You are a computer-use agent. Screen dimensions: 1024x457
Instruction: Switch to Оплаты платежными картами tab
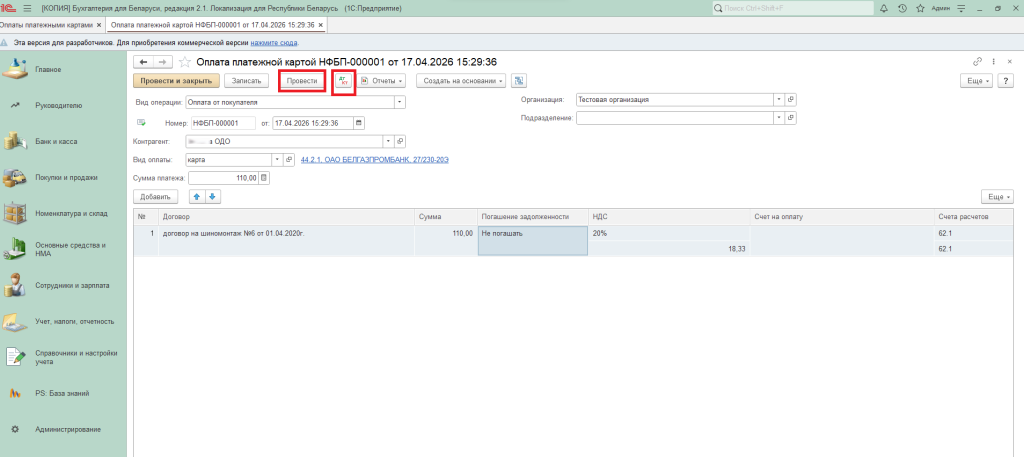click(x=50, y=24)
